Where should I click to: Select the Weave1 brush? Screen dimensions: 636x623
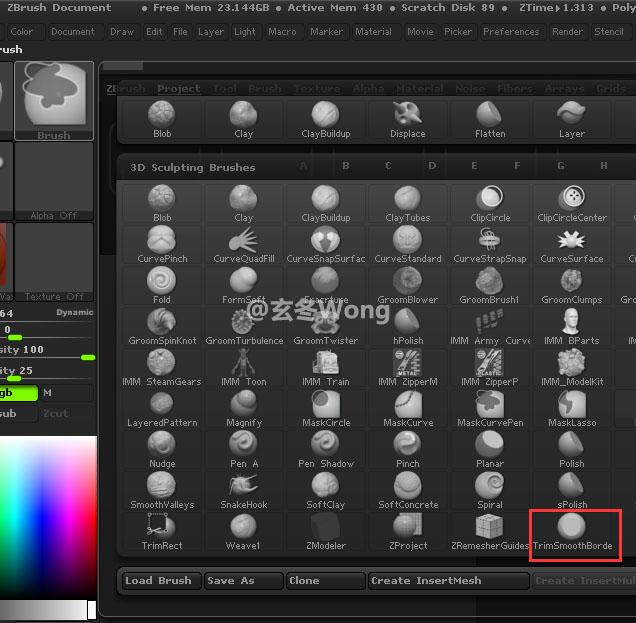click(x=244, y=532)
